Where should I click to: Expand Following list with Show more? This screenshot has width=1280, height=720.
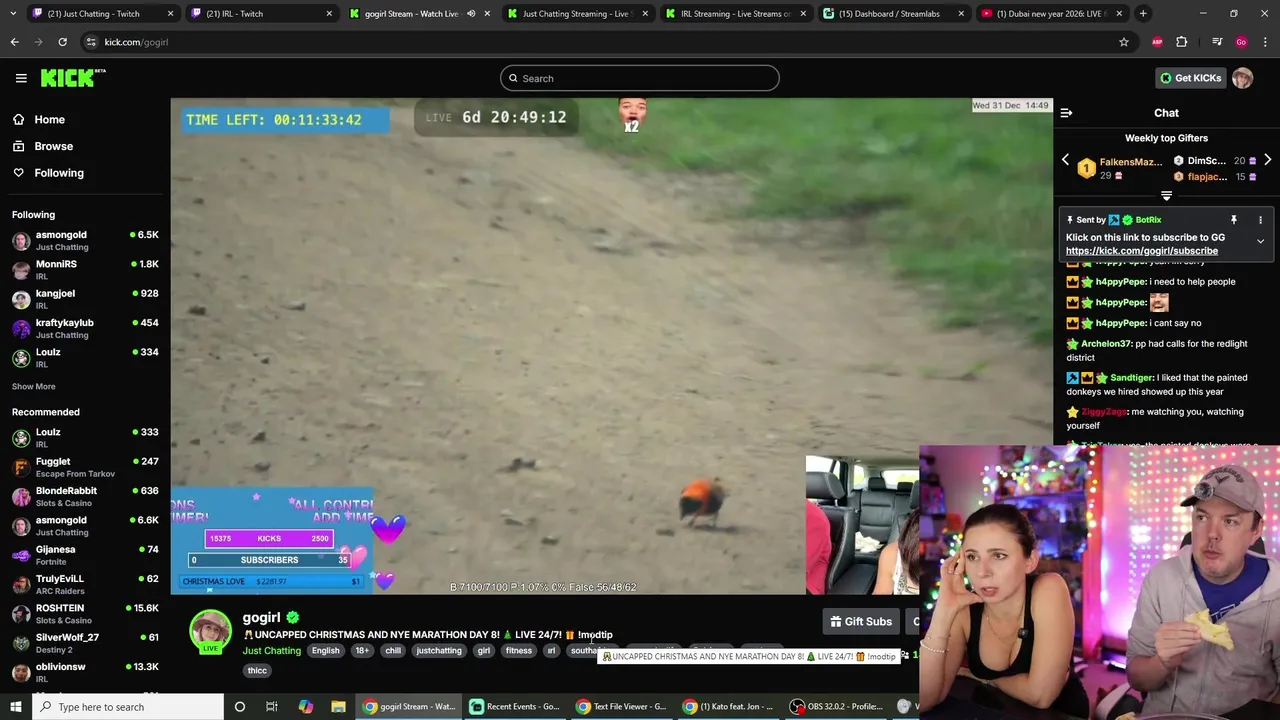(33, 386)
